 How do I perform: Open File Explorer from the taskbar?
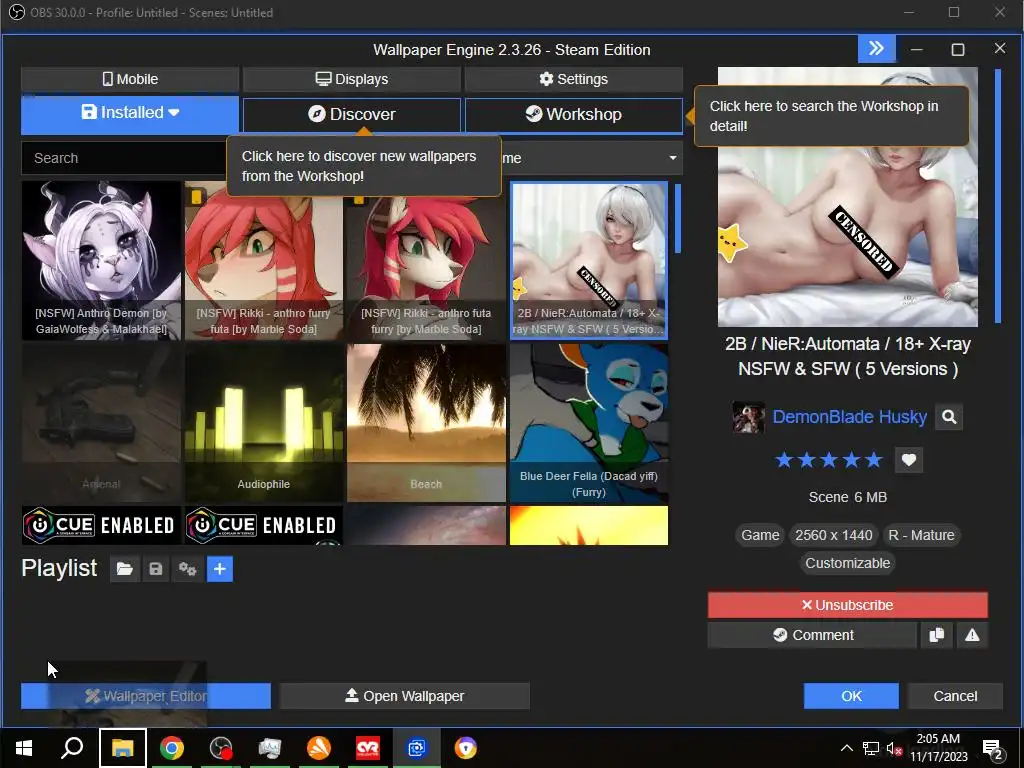[122, 748]
